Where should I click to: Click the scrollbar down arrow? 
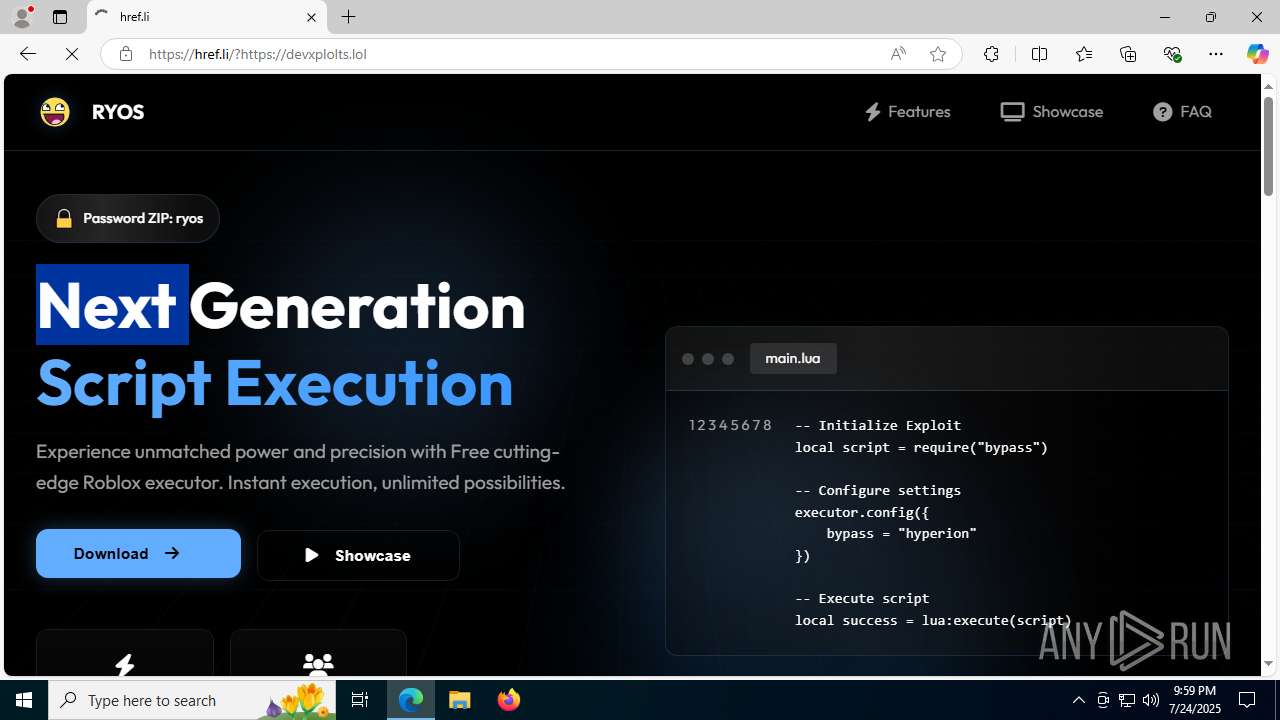[x=1268, y=664]
